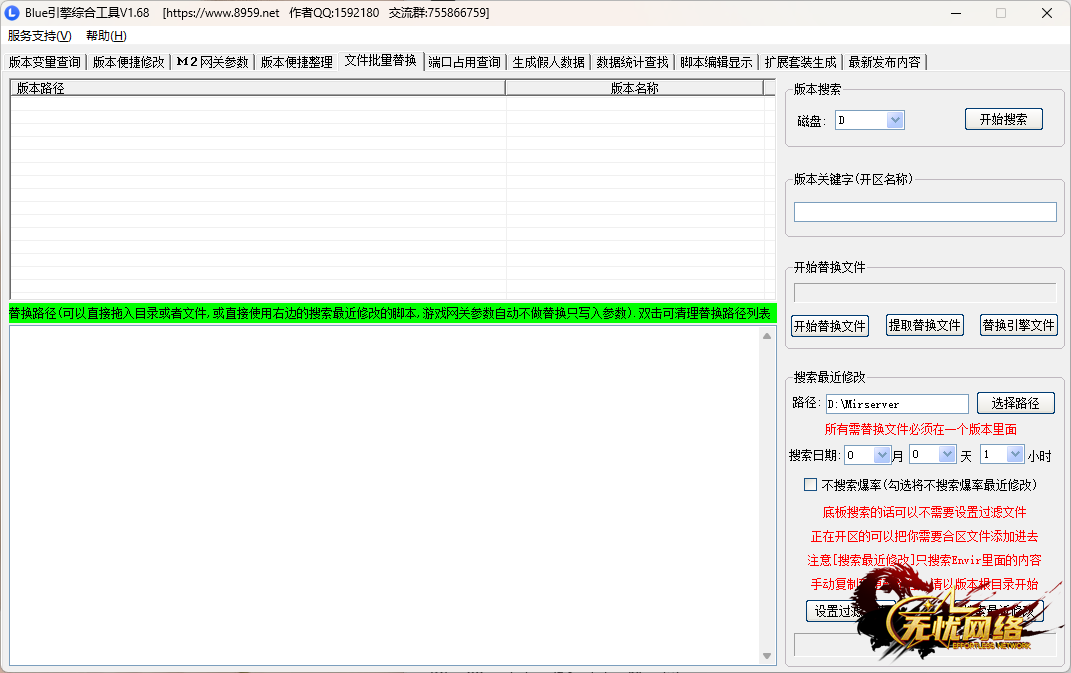Click the green 替换路径 header bar
The height and width of the screenshot is (673, 1071).
(x=390, y=314)
